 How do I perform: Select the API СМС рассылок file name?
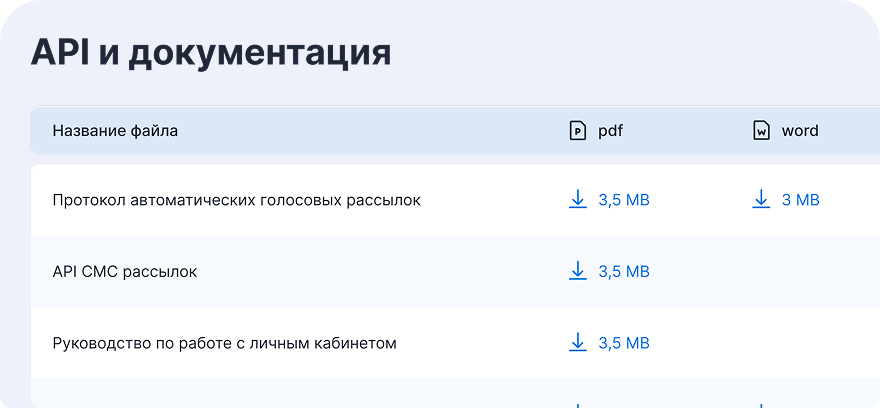124,271
